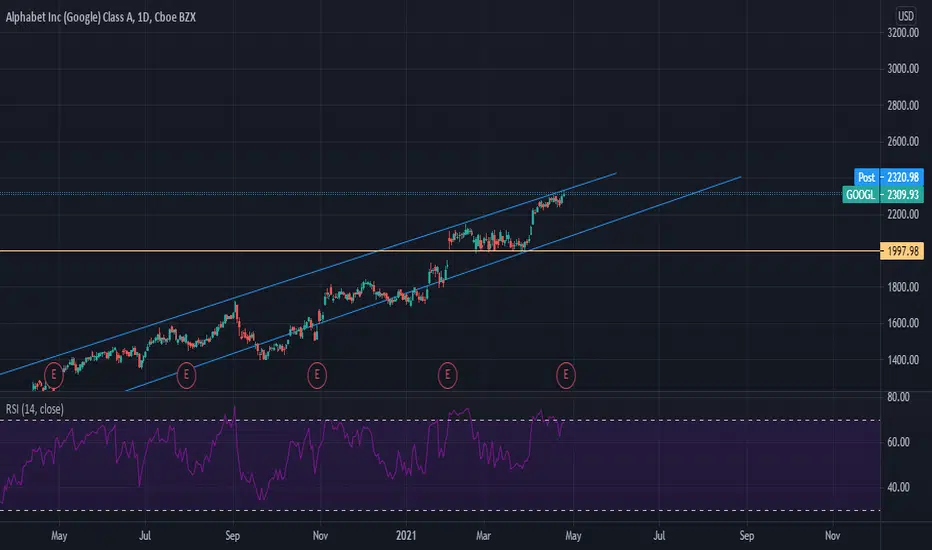The image size is (932, 550).
Task: Select the RSI (14, close) indicator label
Action: [x=34, y=409]
